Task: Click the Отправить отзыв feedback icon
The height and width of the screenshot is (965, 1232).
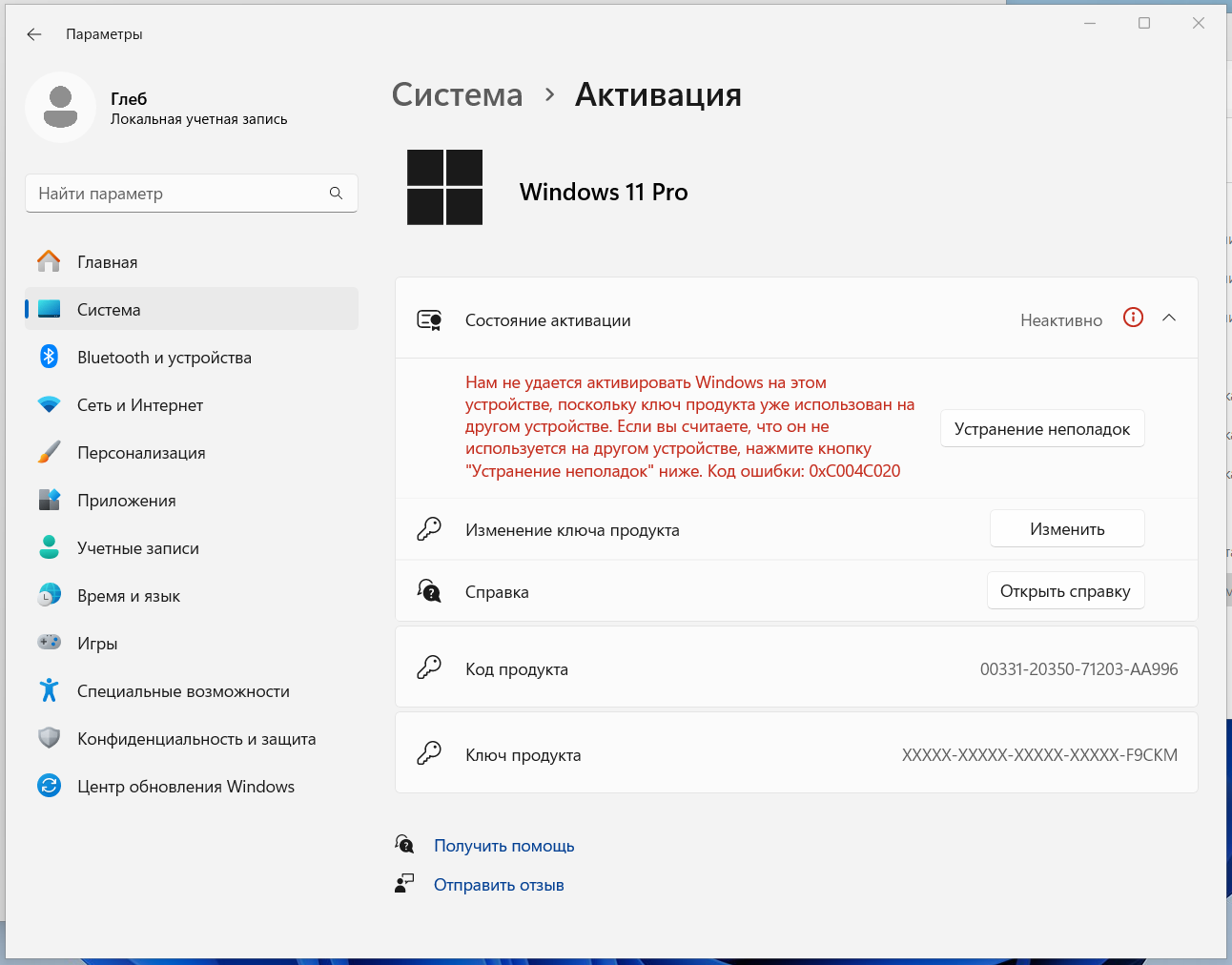Action: click(404, 883)
